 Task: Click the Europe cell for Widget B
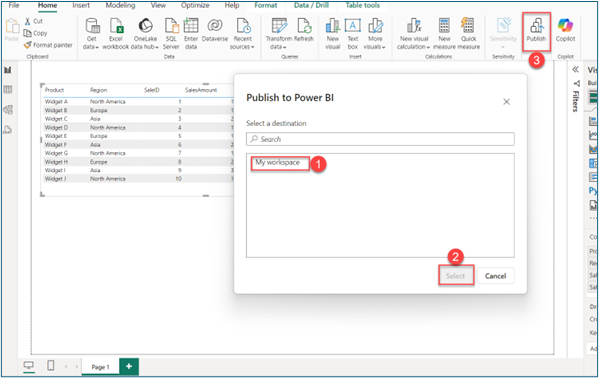[99, 110]
